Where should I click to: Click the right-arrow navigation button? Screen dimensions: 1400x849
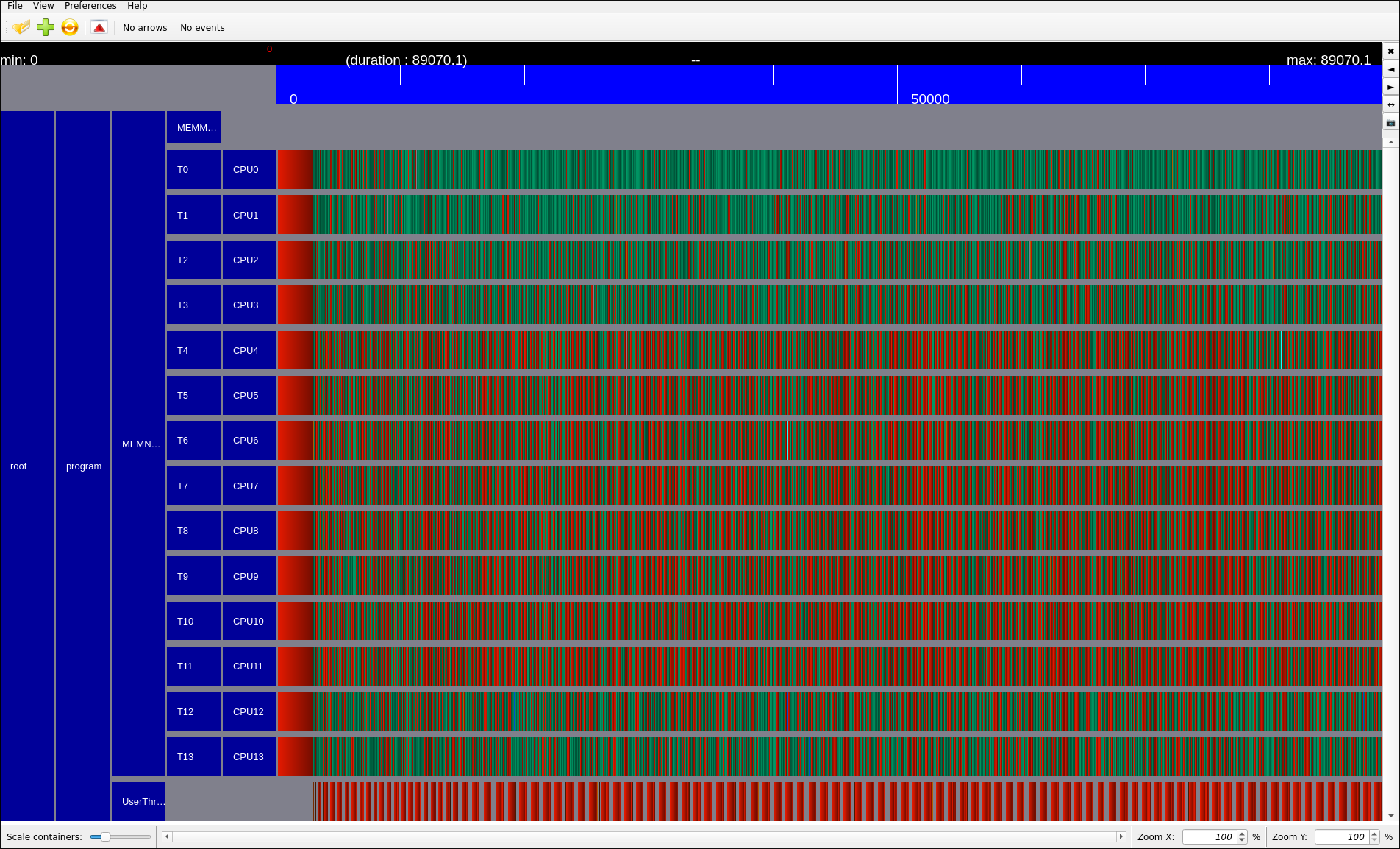pyautogui.click(x=1390, y=87)
